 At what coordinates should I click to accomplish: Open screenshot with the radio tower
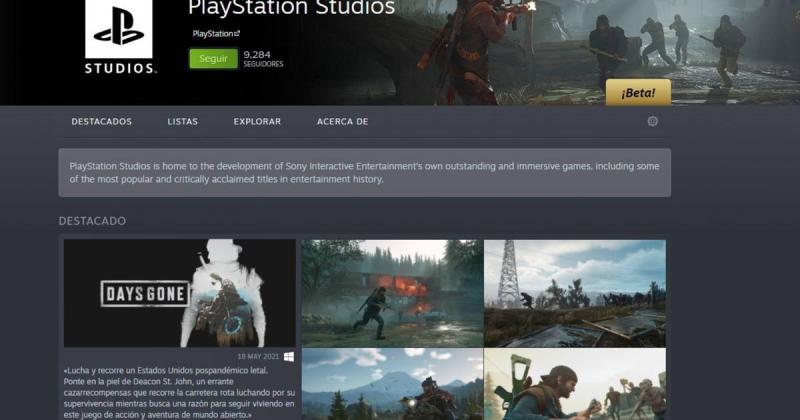tap(575, 292)
